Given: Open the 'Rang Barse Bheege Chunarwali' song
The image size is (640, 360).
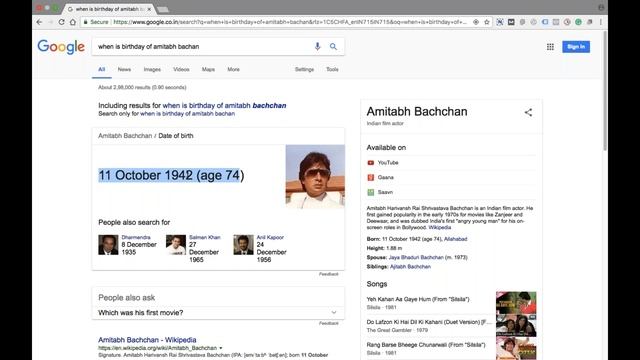Looking at the screenshot, I should (426, 345).
